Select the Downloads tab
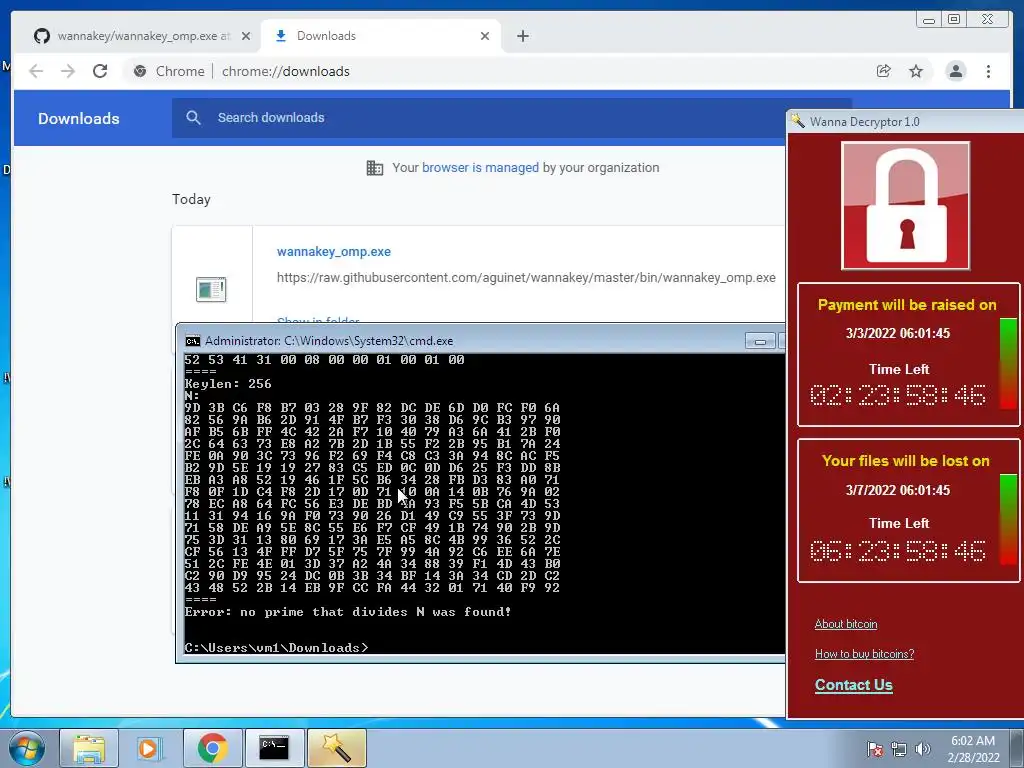Screen dimensions: 1024x768 pos(381,36)
